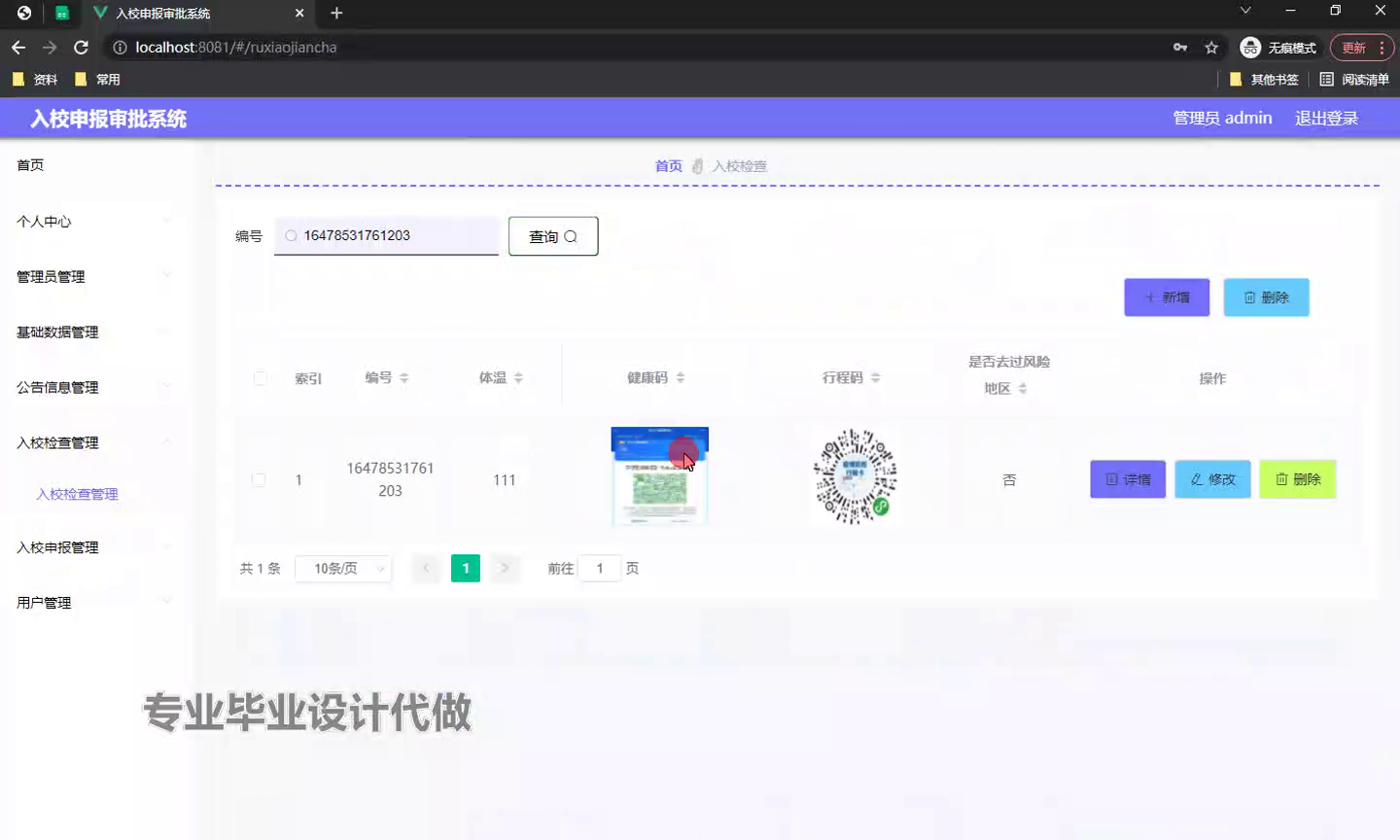Open the 行程码 QR code thumbnail
Image resolution: width=1400 pixels, height=840 pixels.
[x=855, y=476]
